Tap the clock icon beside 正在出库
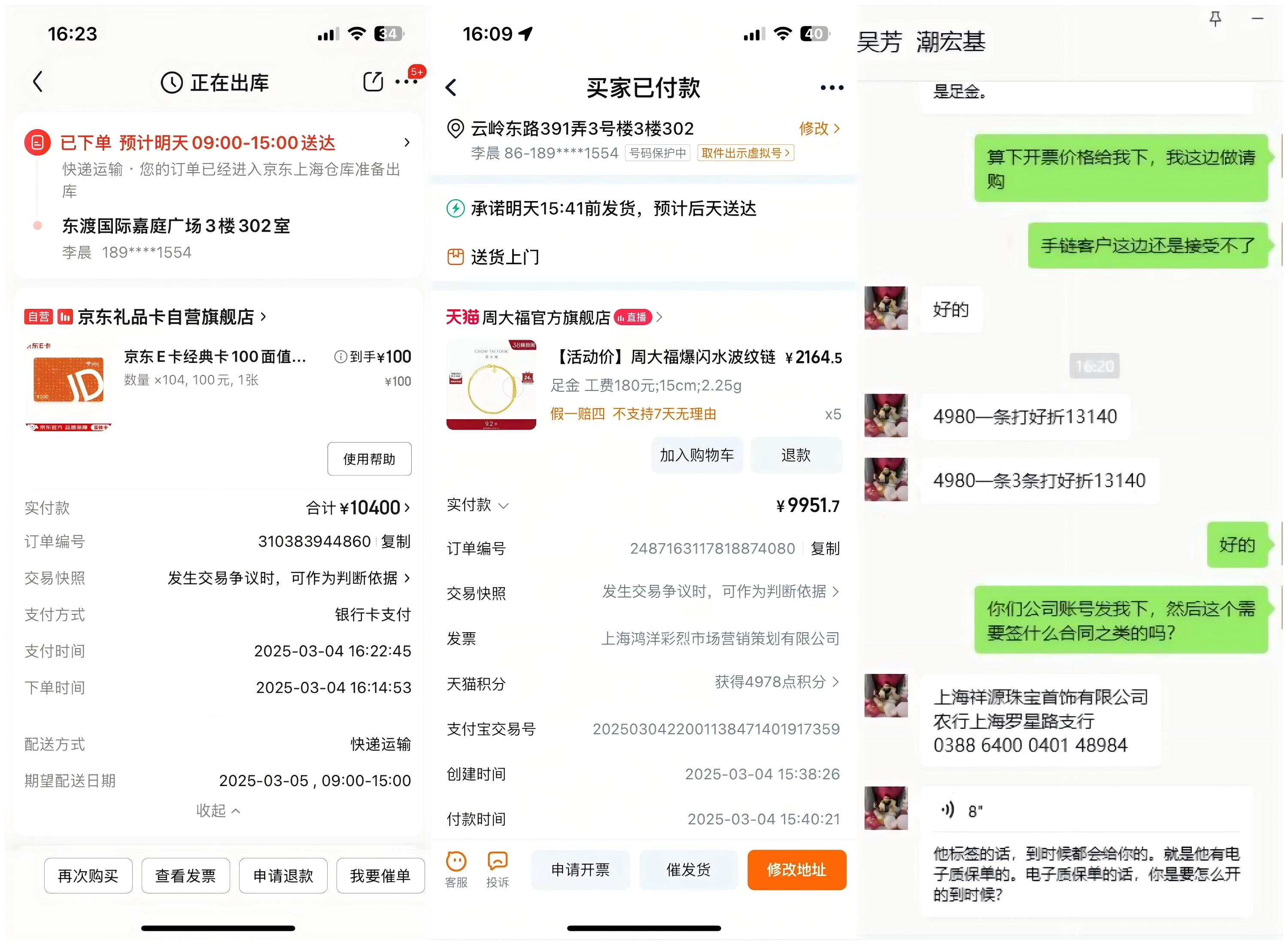 coord(171,83)
